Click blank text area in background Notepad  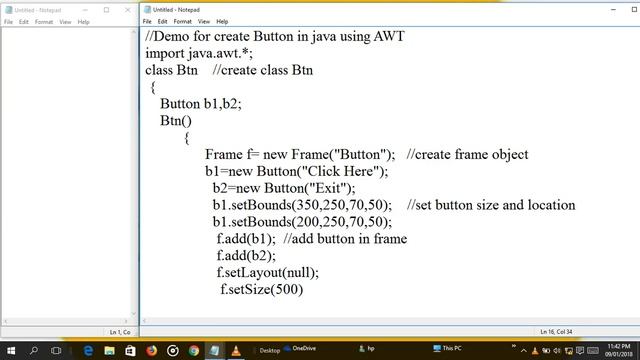click(x=65, y=171)
